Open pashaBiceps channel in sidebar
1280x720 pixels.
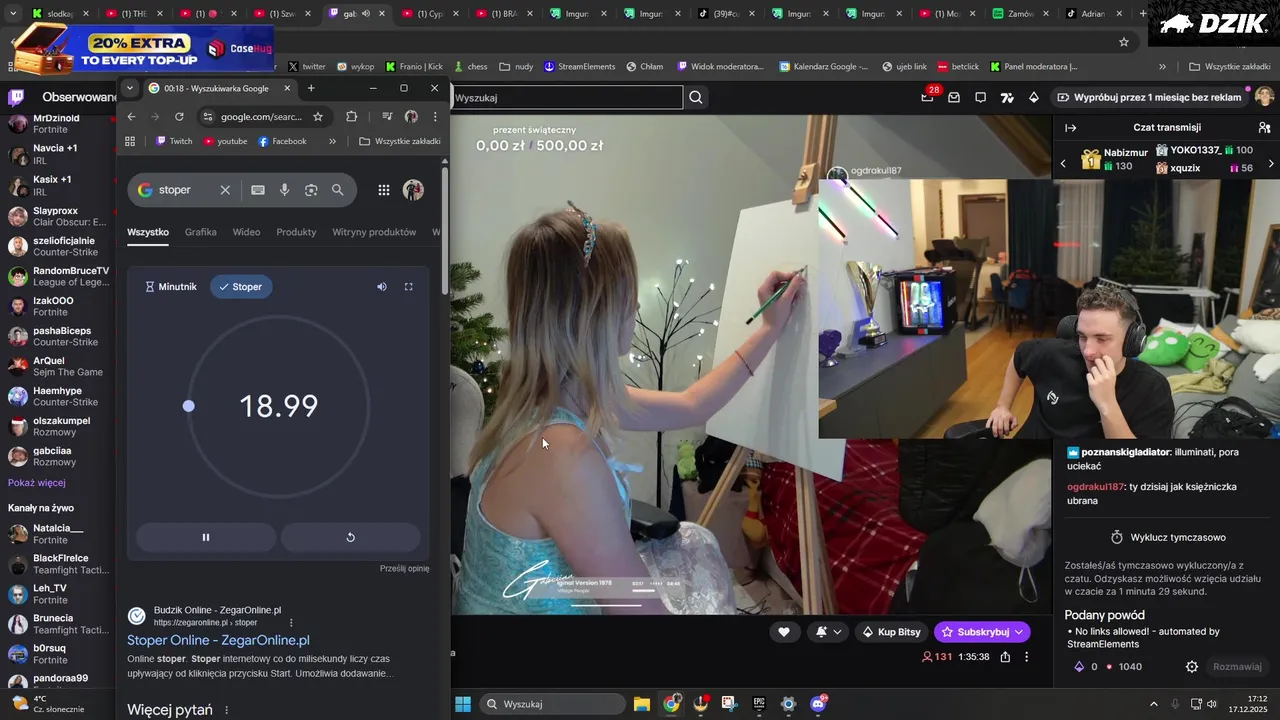point(56,336)
